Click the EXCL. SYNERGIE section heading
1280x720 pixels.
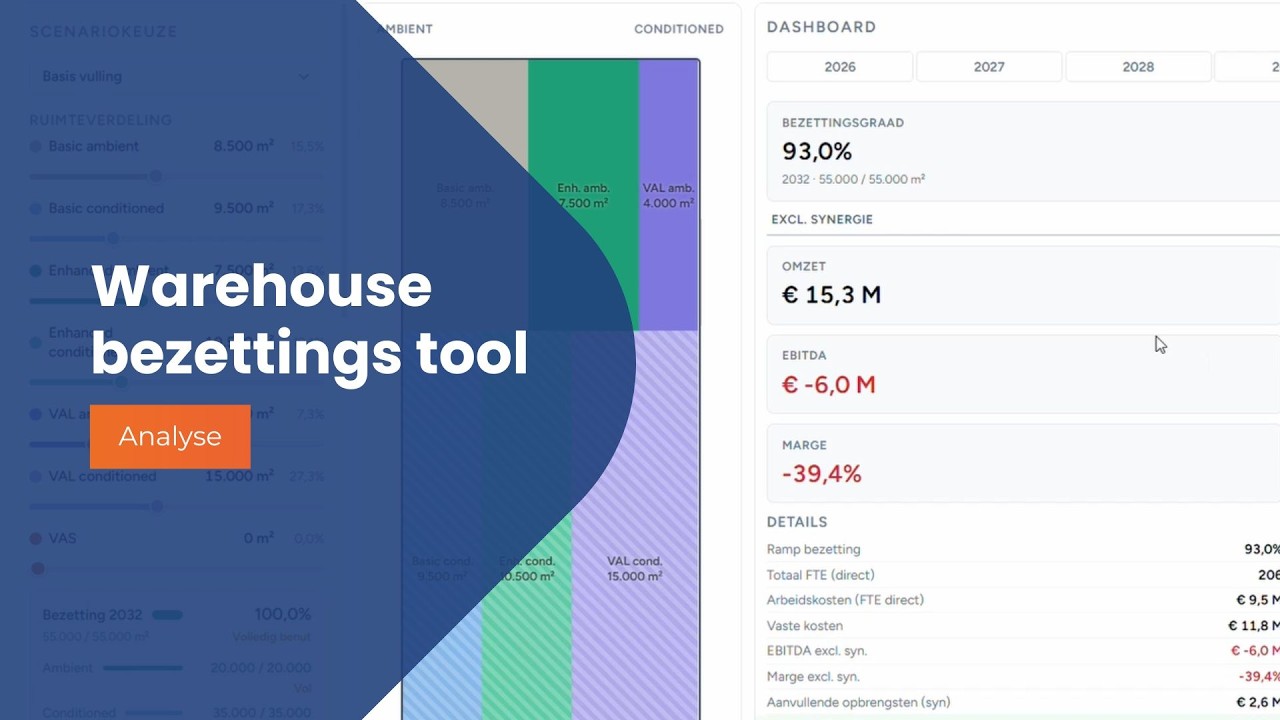tap(822, 219)
